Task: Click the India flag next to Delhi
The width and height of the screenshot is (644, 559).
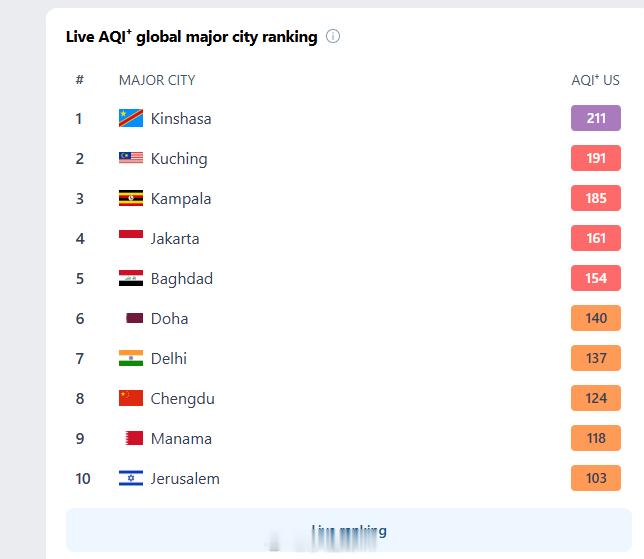Action: pos(131,358)
